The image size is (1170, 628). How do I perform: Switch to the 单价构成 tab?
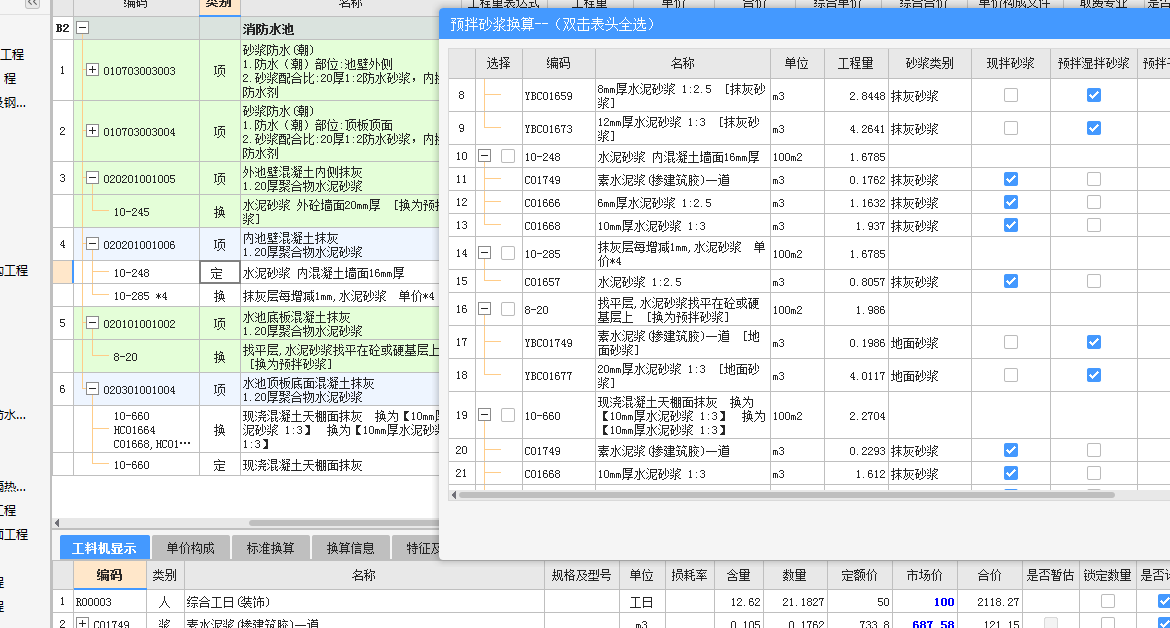click(190, 548)
